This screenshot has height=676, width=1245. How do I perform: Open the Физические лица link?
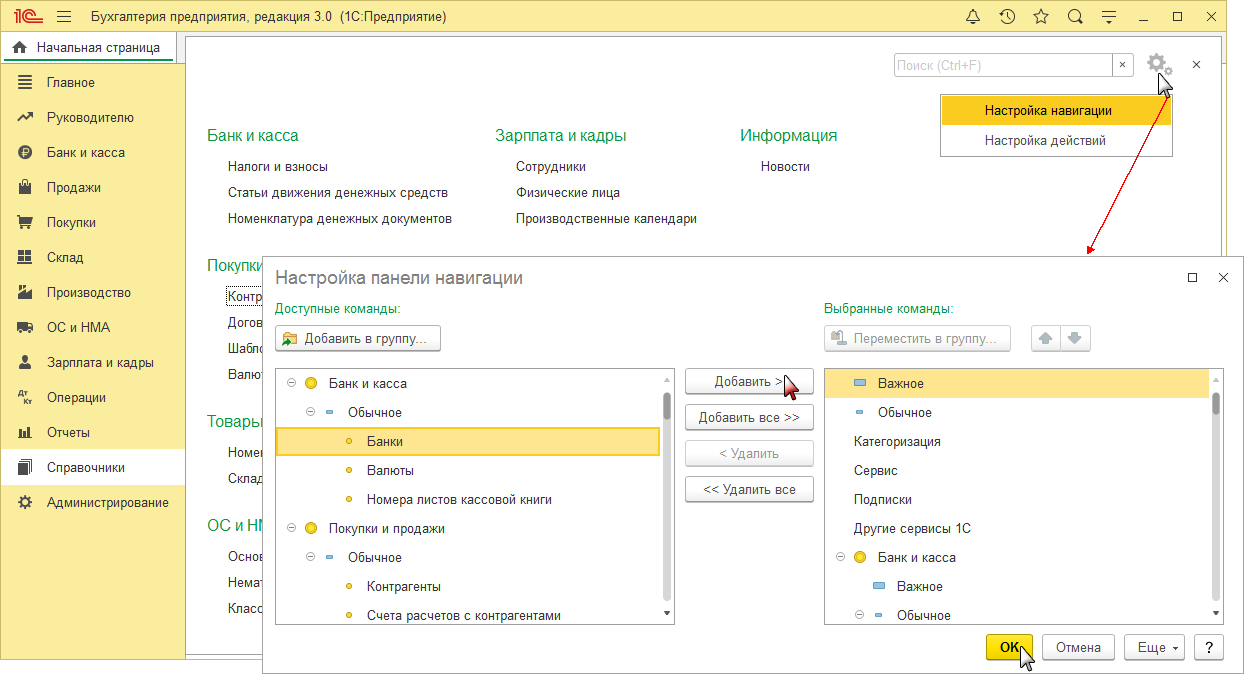[x=568, y=193]
